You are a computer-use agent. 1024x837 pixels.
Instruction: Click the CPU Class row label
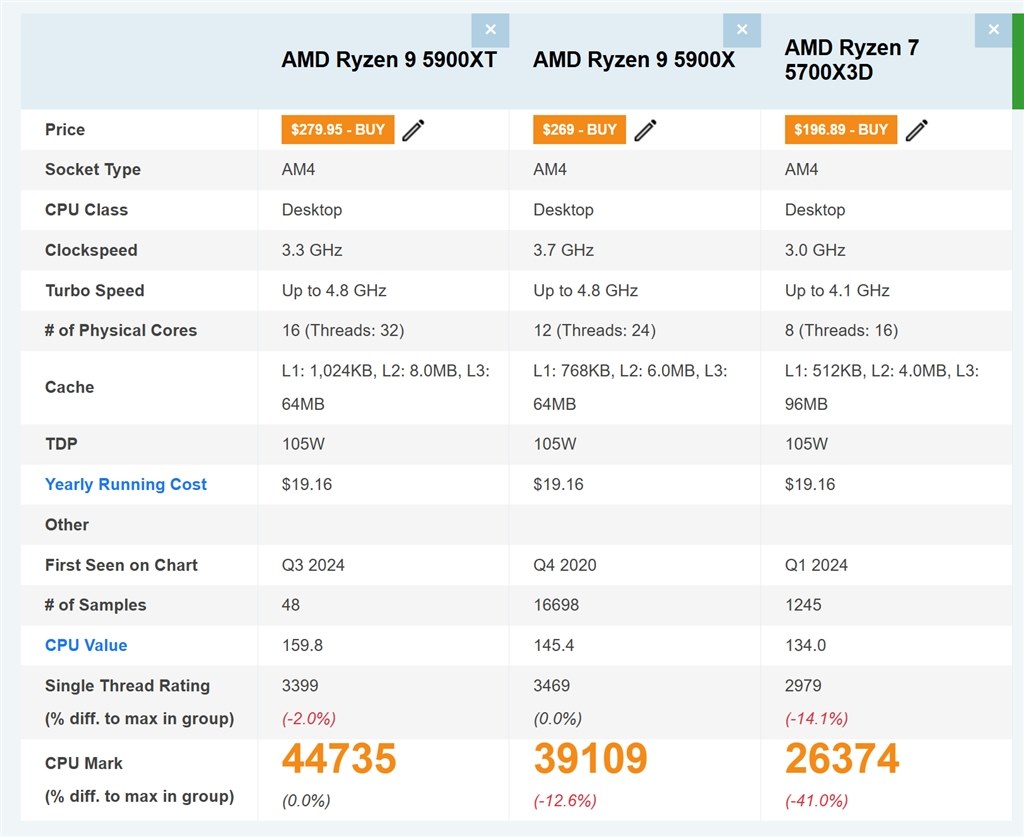tap(86, 210)
